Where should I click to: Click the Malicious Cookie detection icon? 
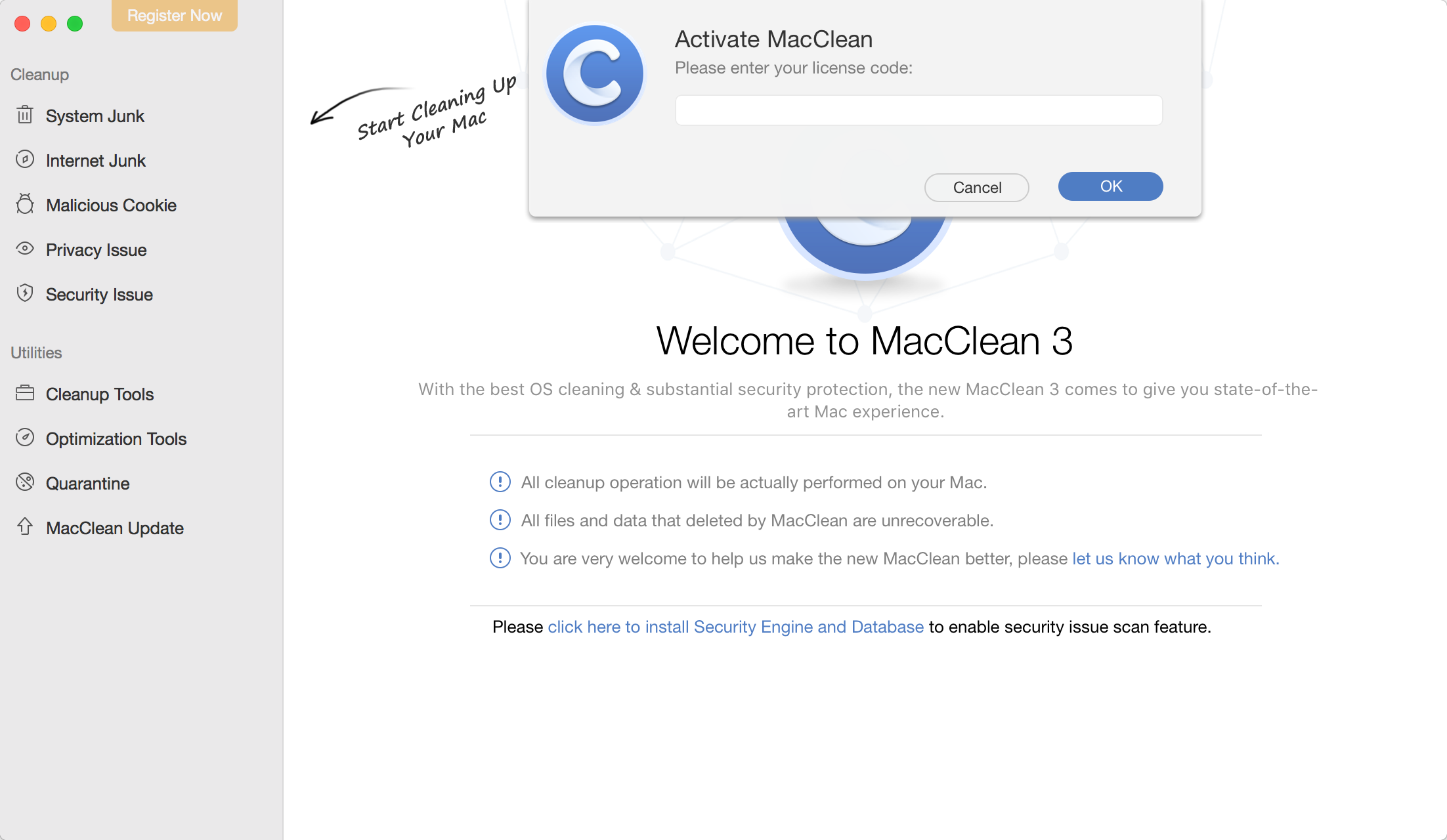pos(25,204)
